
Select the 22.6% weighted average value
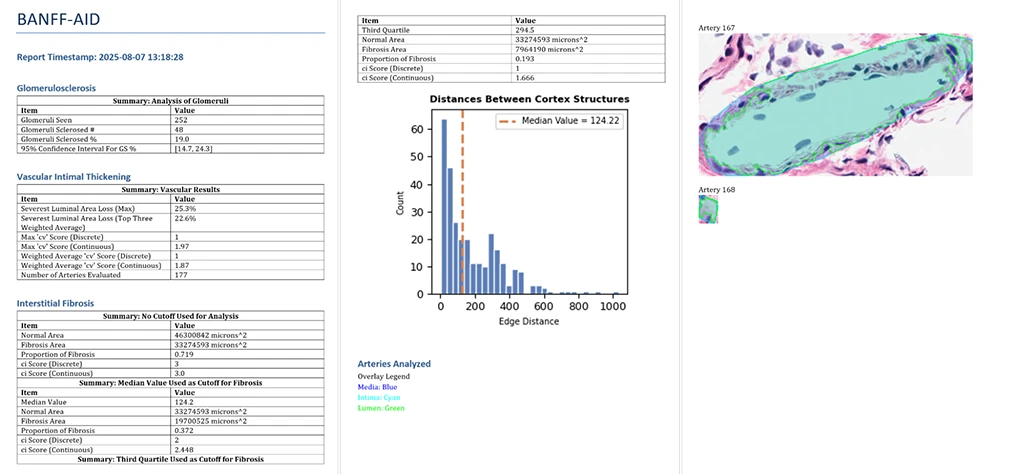(185, 218)
